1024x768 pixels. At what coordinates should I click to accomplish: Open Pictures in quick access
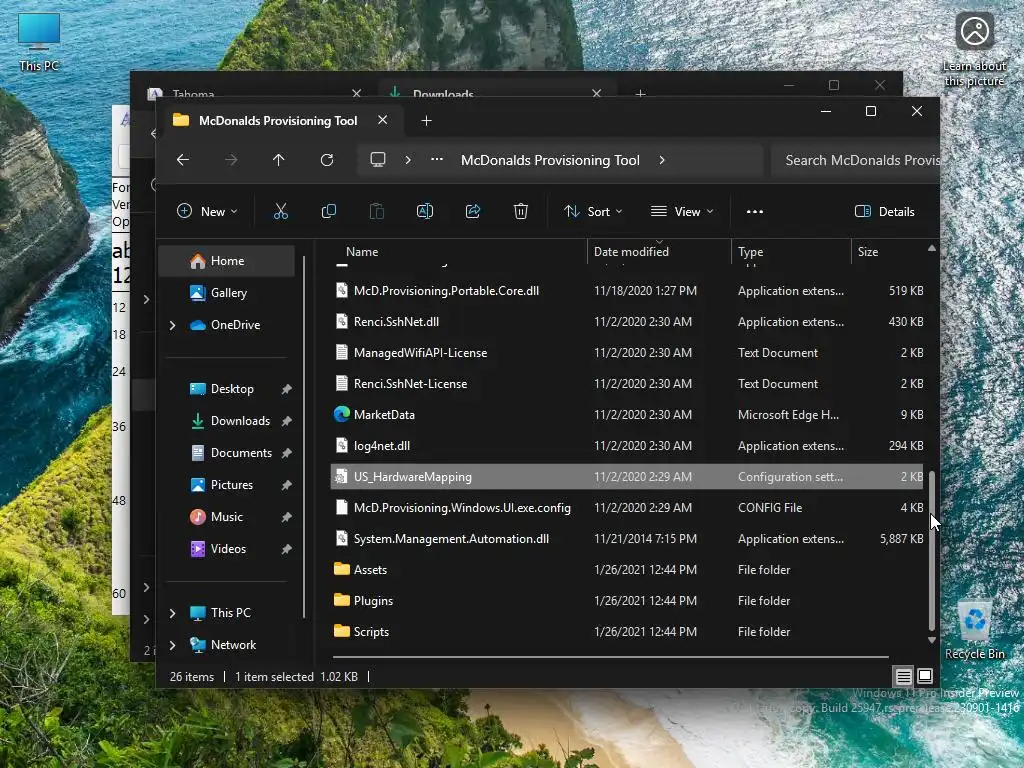pos(232,485)
